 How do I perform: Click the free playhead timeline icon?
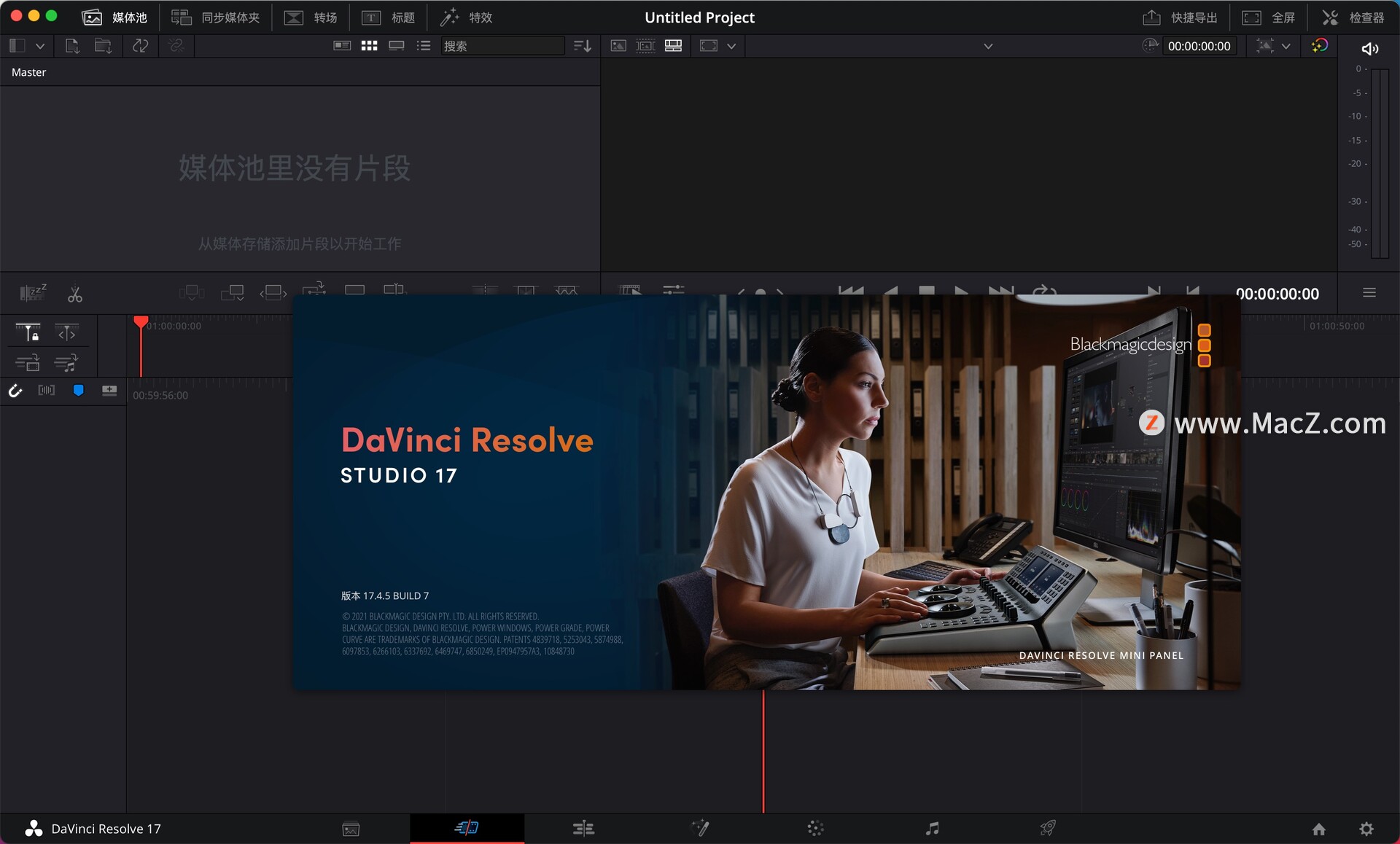pyautogui.click(x=66, y=332)
